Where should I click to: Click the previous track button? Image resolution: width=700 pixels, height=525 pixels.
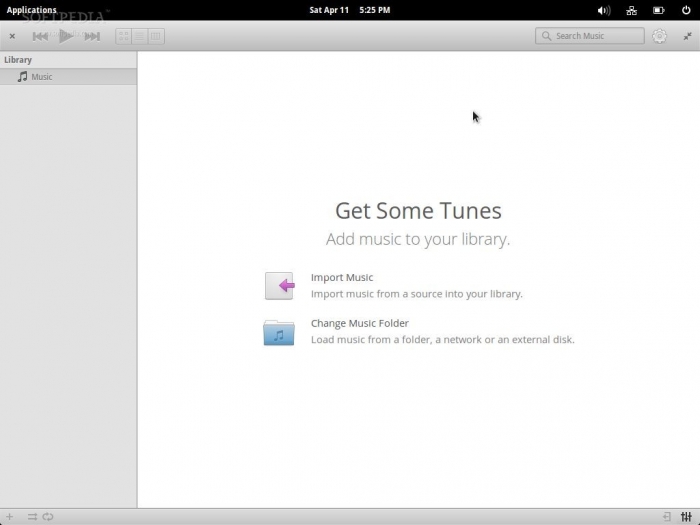[40, 36]
